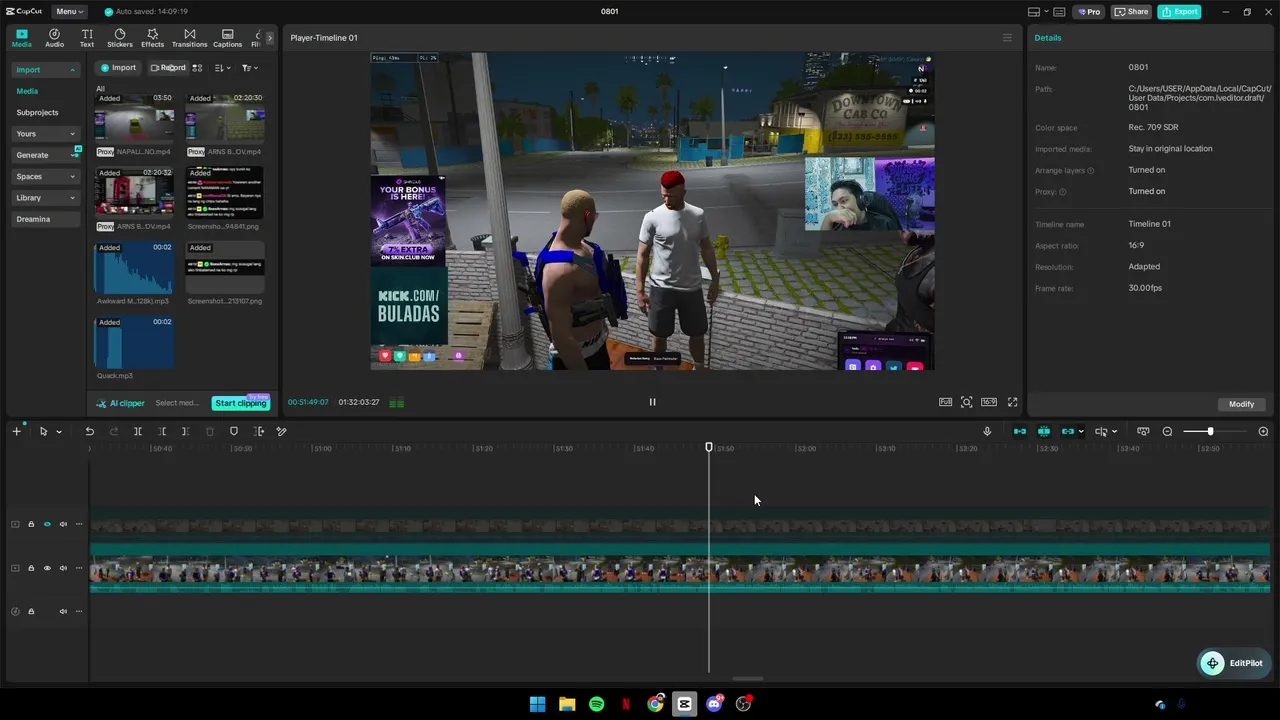Screen dimensions: 1280x720
Task: Select the Media item under Import
Action: click(x=27, y=91)
